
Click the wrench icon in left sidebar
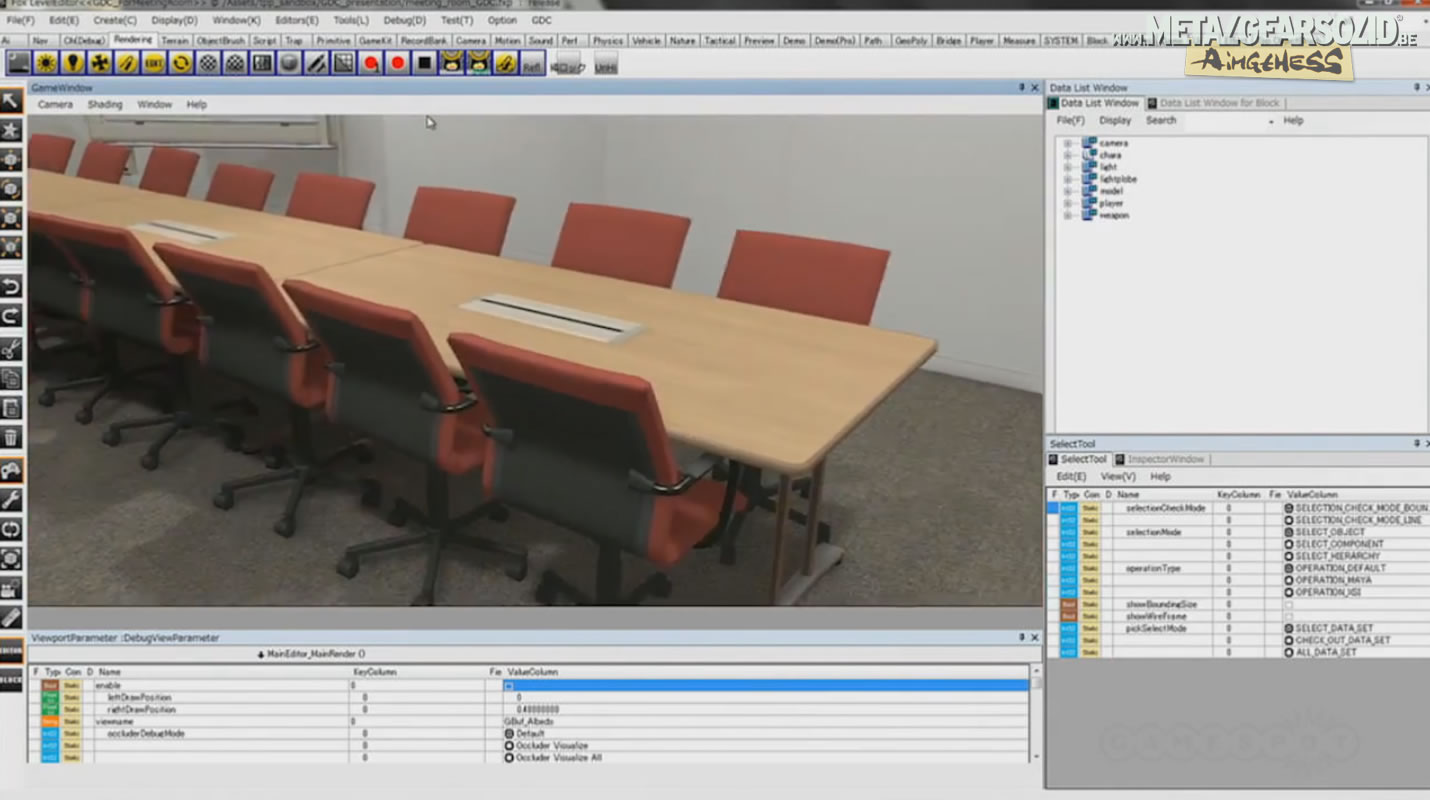pos(11,500)
